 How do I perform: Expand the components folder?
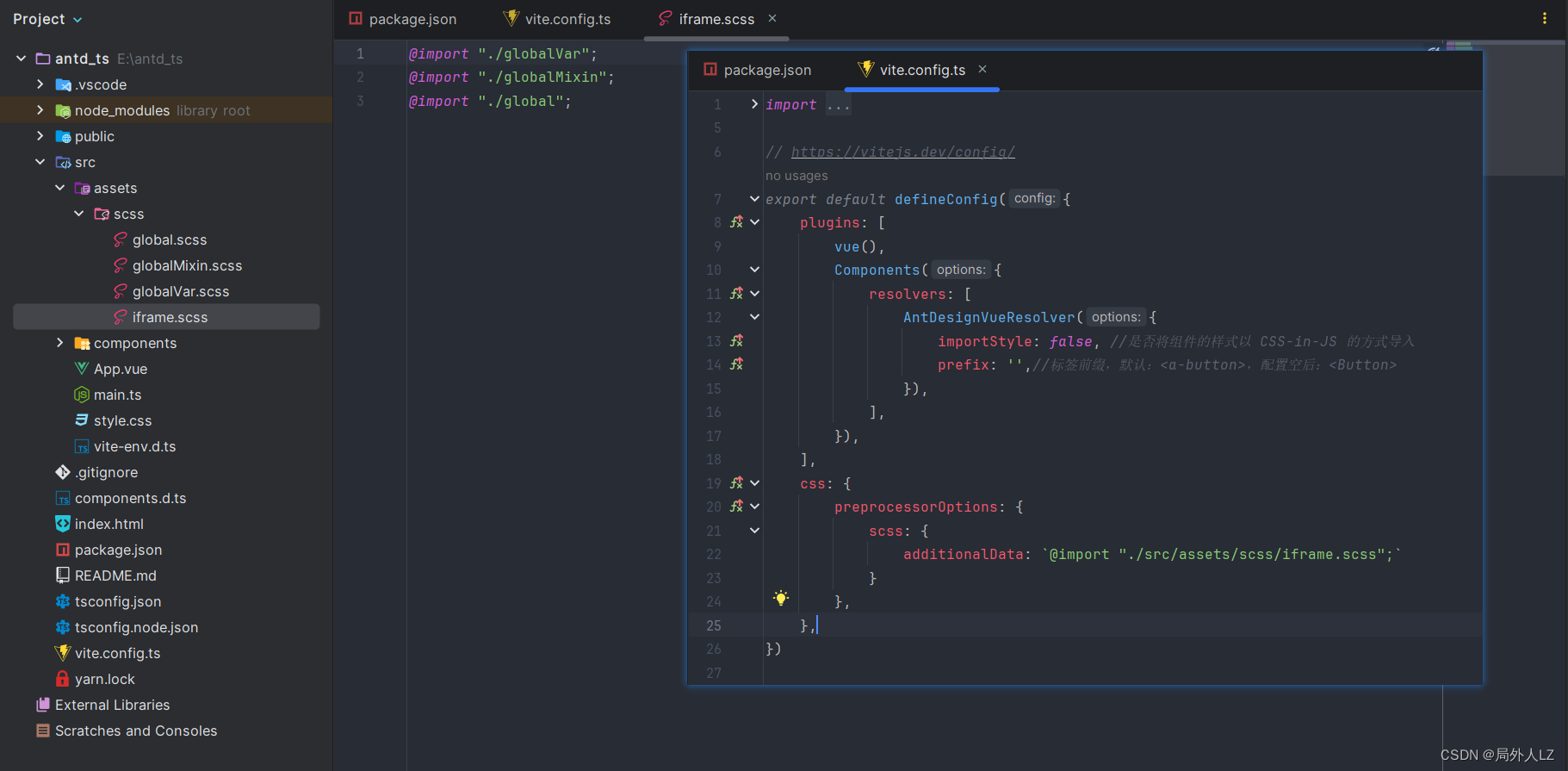coord(59,343)
